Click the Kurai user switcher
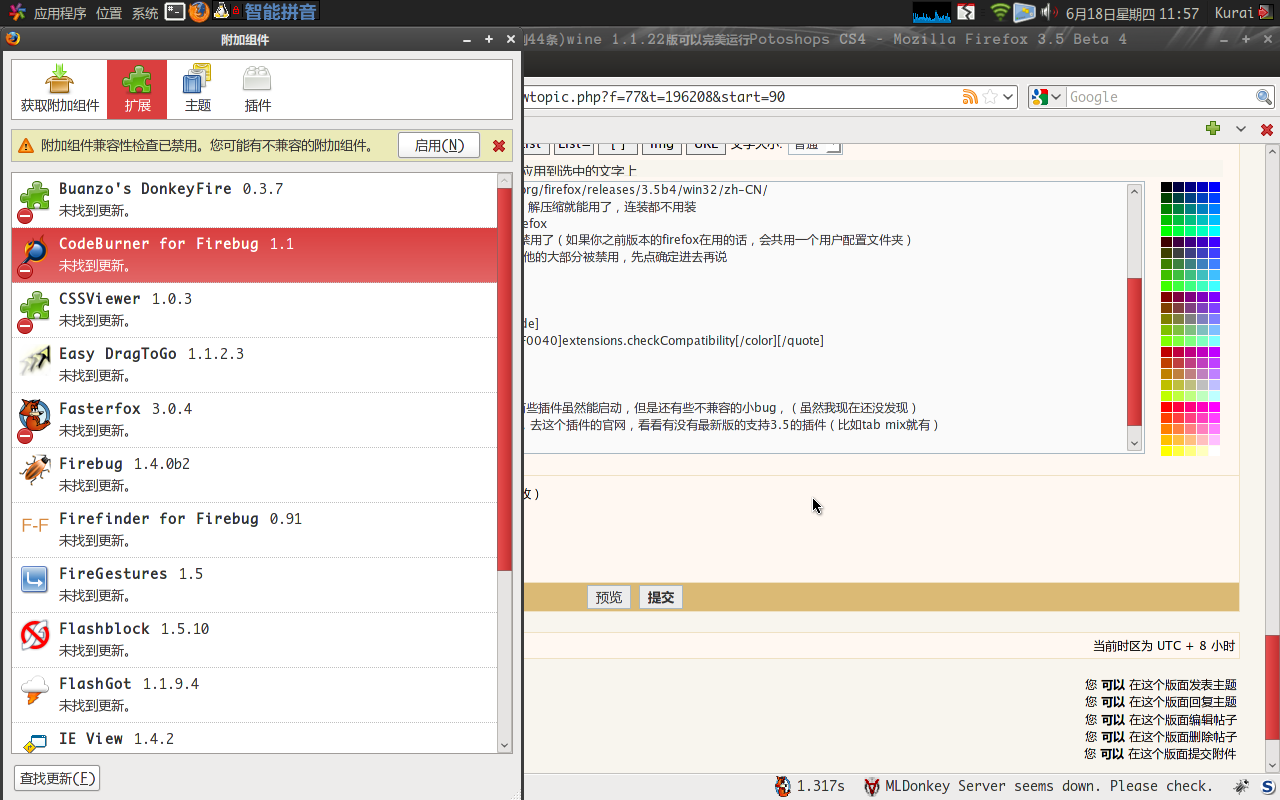 tap(1234, 13)
